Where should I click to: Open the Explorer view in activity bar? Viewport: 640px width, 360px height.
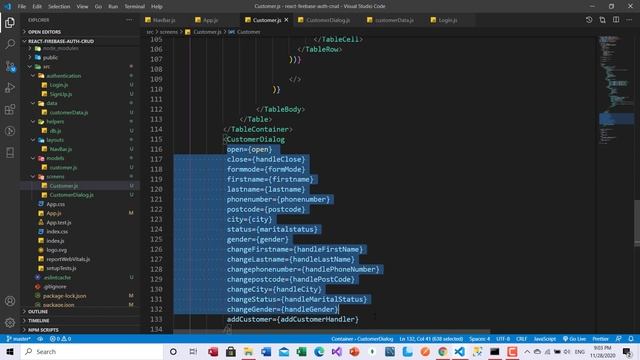pyautogui.click(x=10, y=22)
